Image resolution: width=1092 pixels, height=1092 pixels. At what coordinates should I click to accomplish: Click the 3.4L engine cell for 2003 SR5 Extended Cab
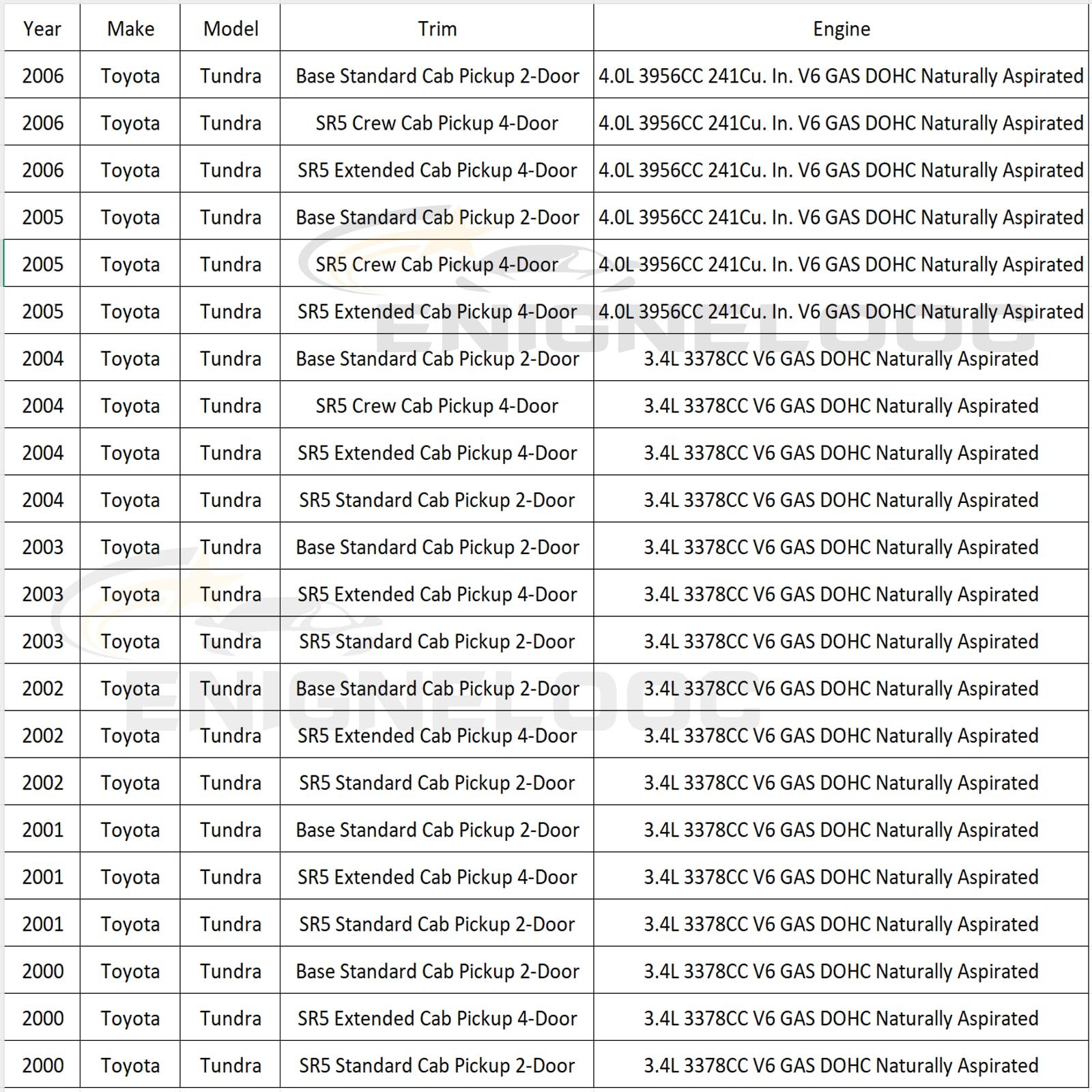click(x=842, y=593)
